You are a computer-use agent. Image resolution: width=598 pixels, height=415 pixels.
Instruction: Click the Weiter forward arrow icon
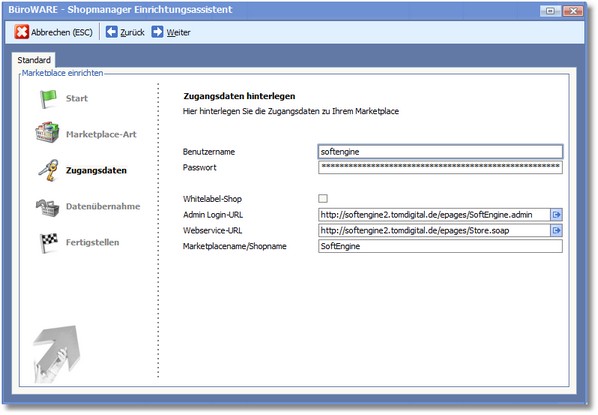tap(157, 32)
